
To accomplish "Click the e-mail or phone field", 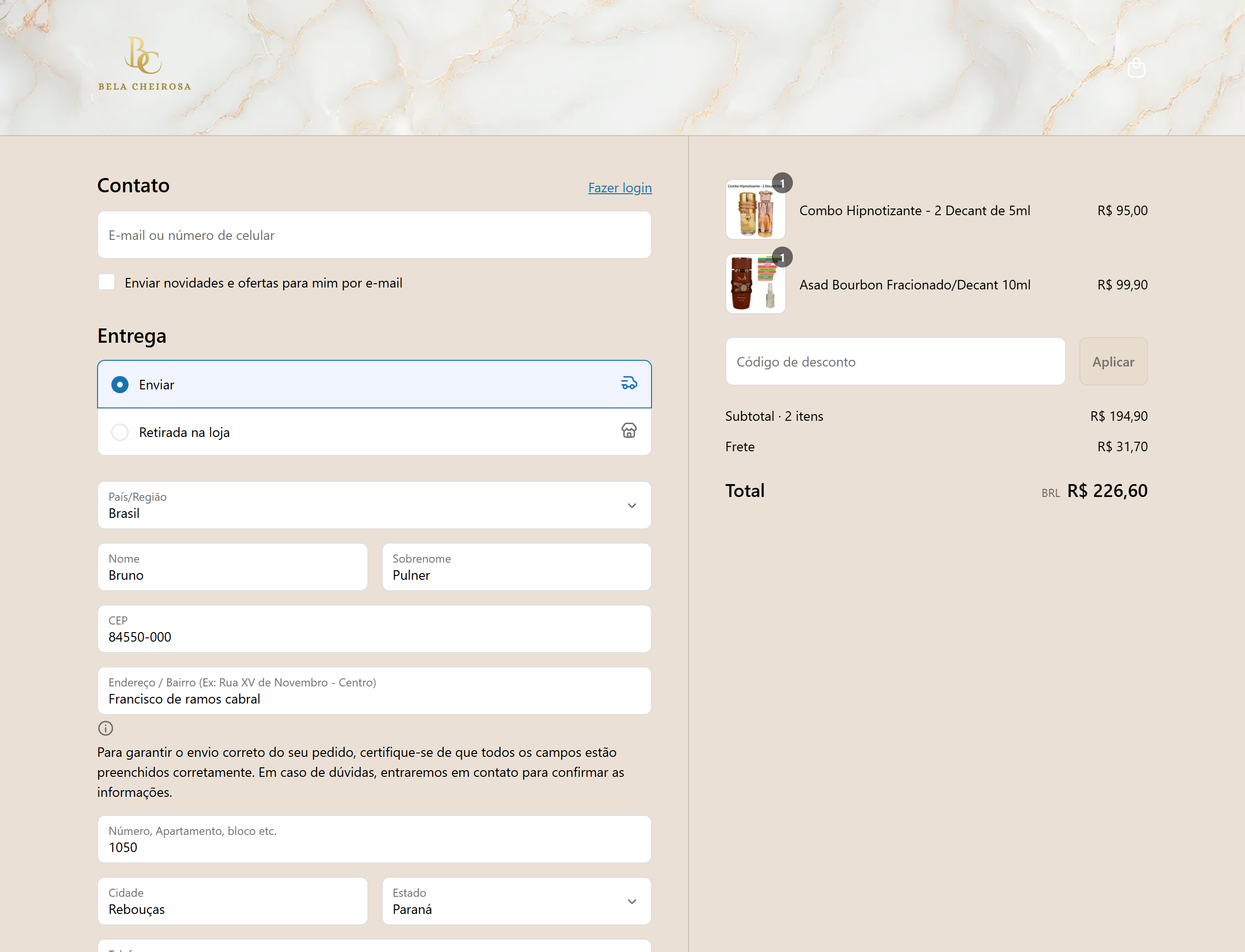I will [374, 235].
